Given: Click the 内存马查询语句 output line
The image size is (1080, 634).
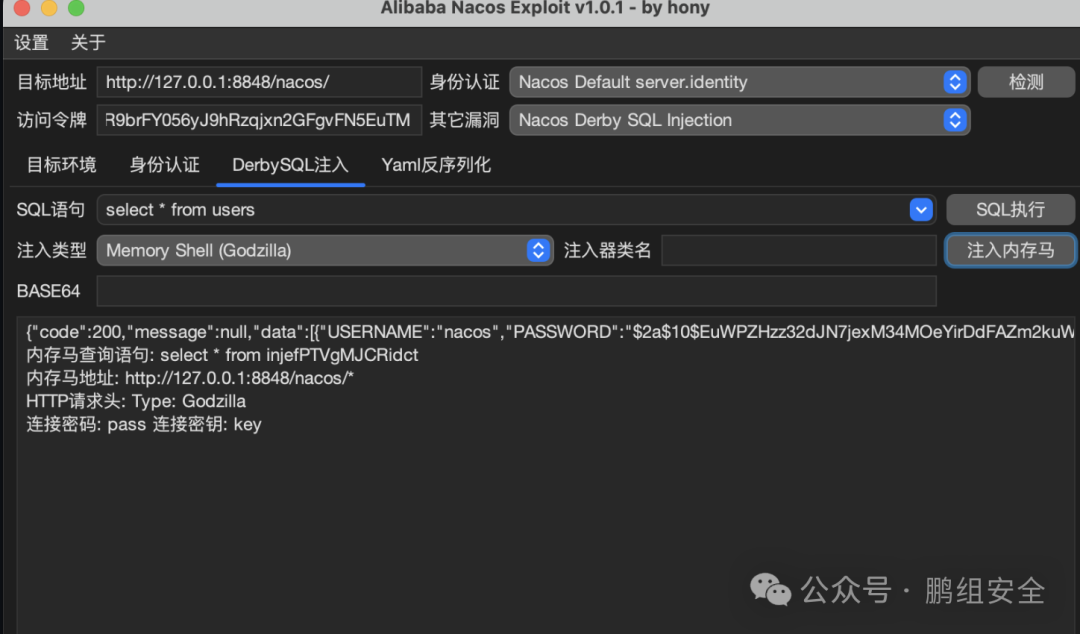Looking at the screenshot, I should click(x=222, y=355).
